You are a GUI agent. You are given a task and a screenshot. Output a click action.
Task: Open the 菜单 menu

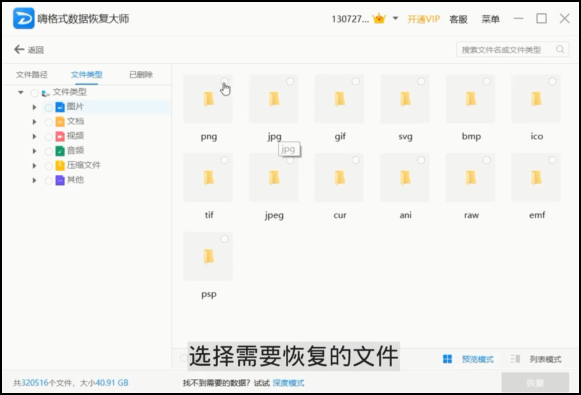pyautogui.click(x=490, y=19)
